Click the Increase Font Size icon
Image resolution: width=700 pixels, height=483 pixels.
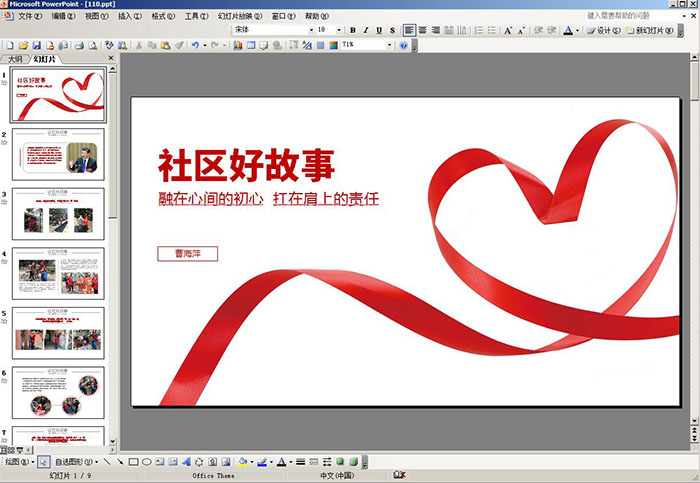pos(508,31)
